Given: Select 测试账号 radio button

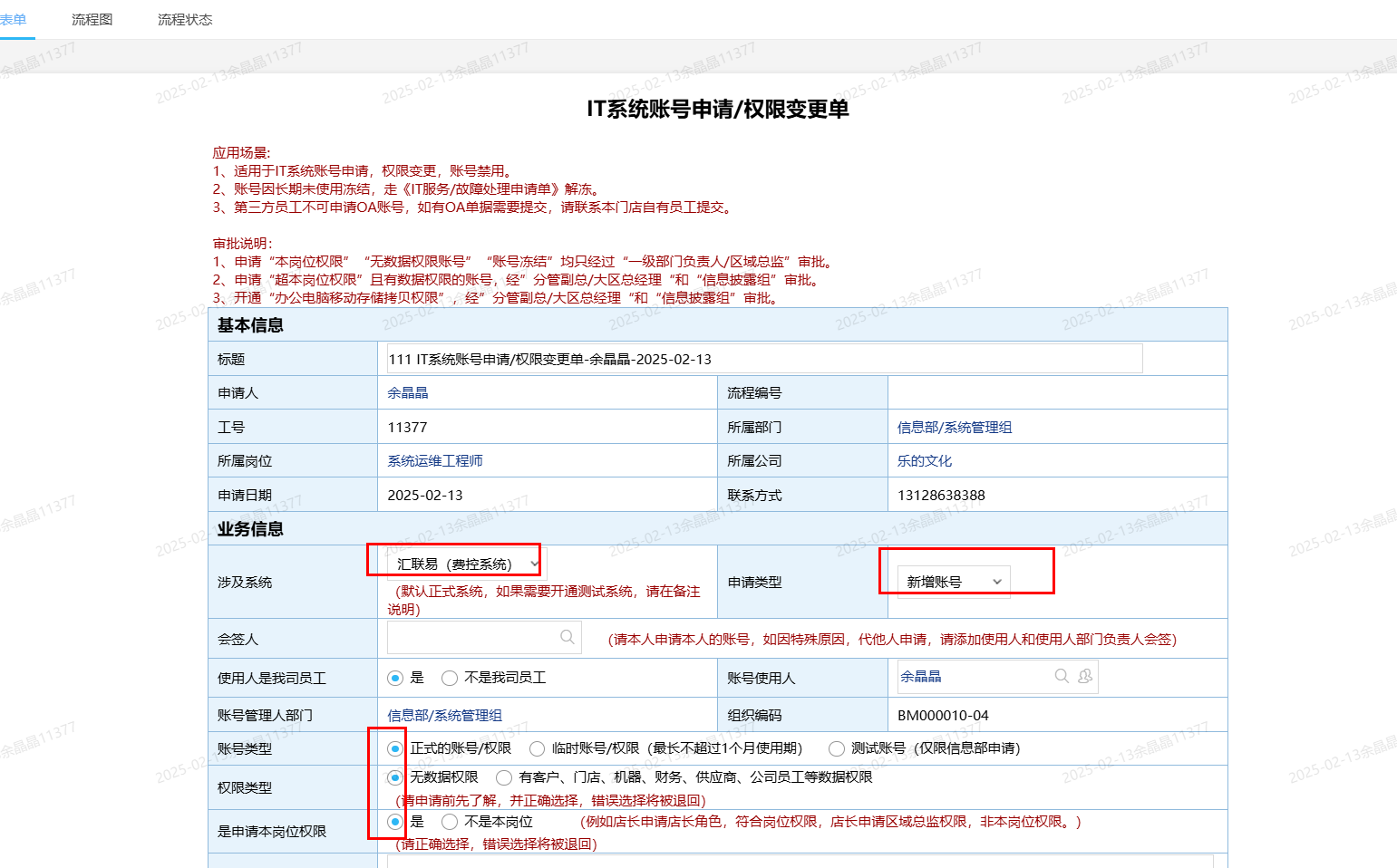Looking at the screenshot, I should (x=837, y=748).
